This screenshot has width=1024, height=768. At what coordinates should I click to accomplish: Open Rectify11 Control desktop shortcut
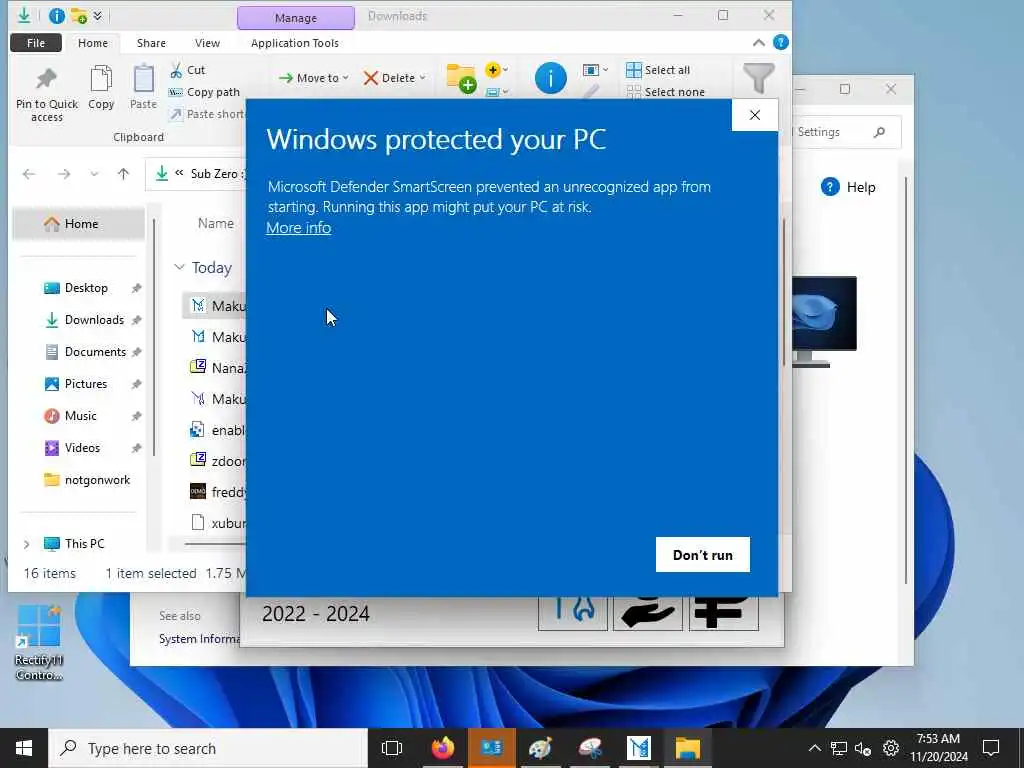point(39,643)
